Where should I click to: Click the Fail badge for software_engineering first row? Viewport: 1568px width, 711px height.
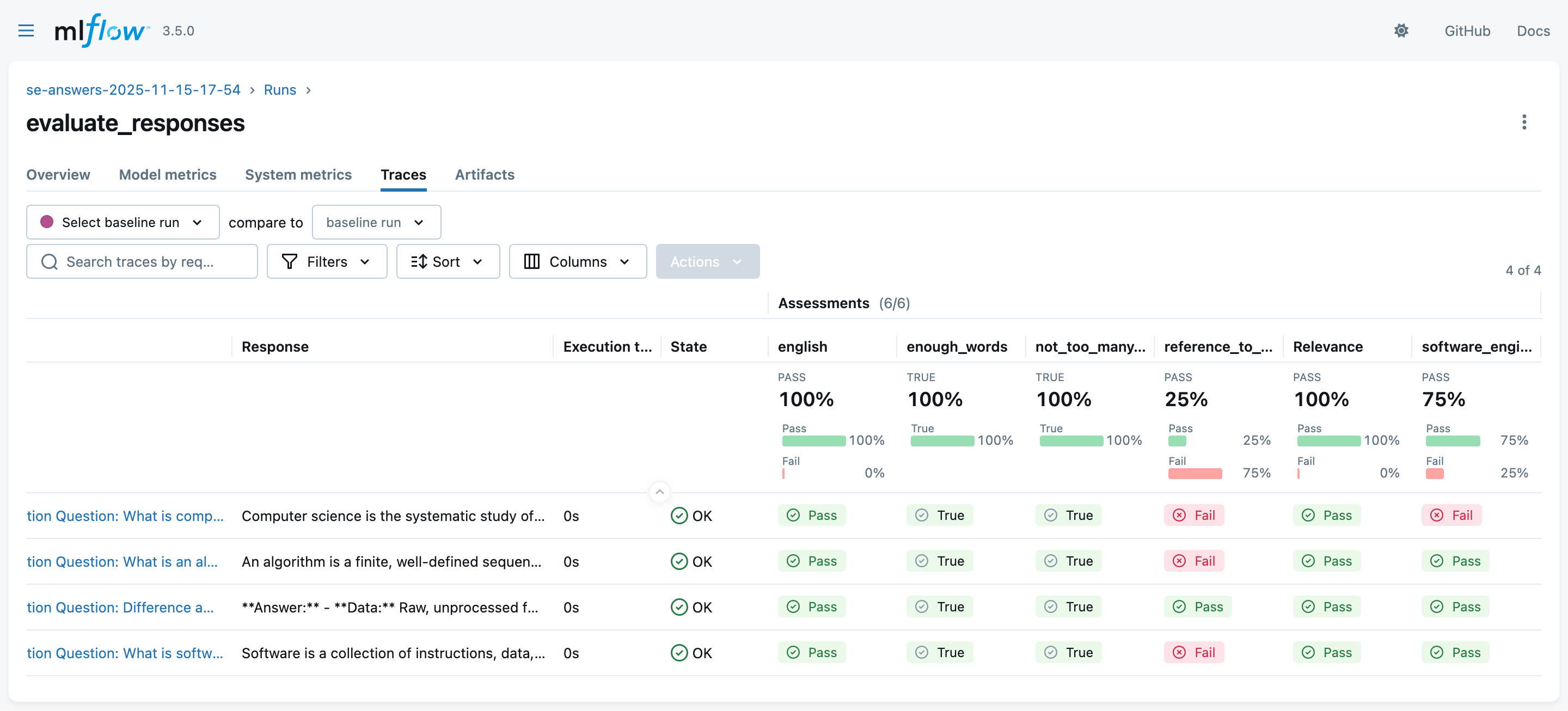coord(1451,516)
